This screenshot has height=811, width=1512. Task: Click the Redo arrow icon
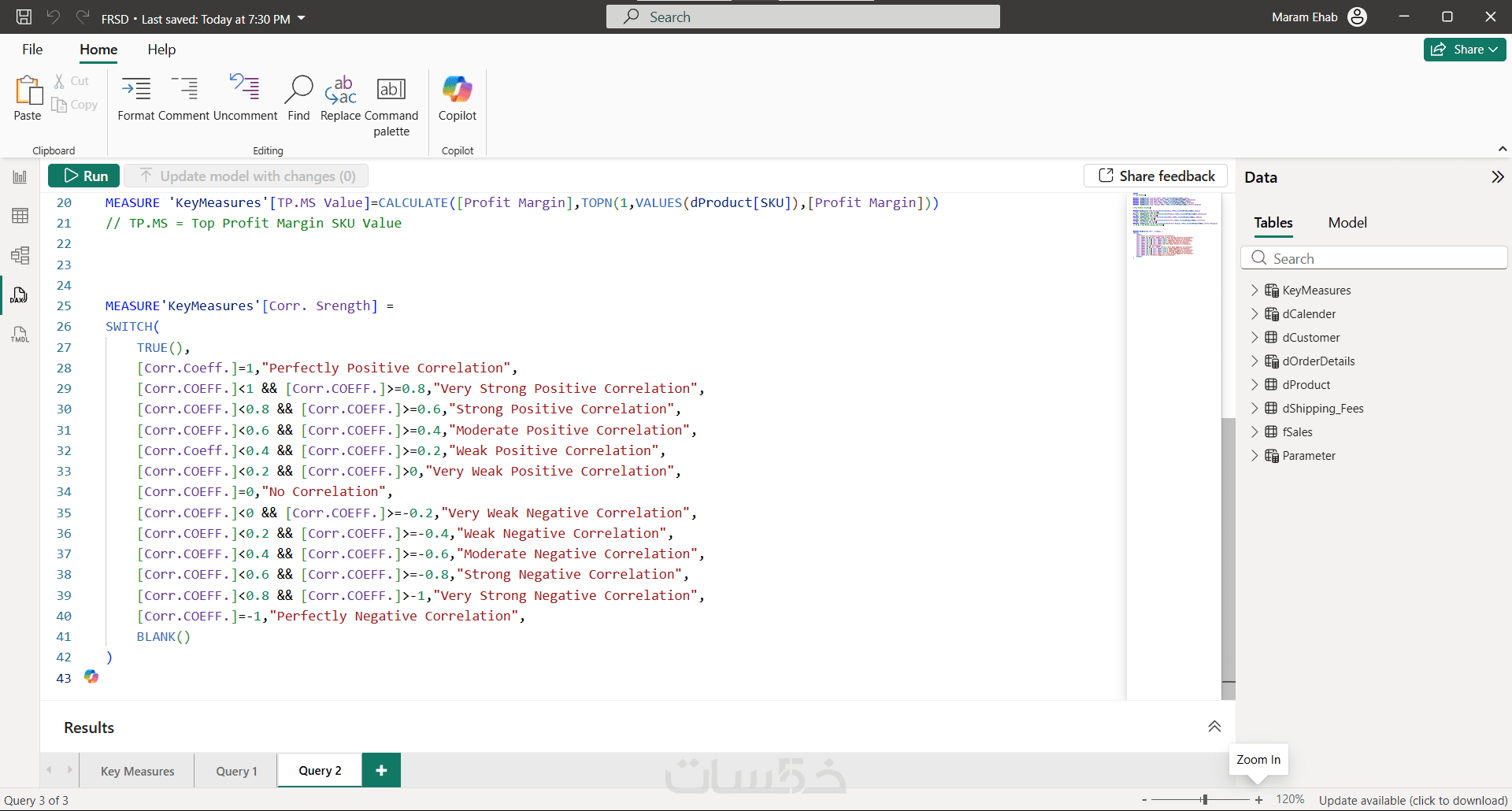pos(83,17)
